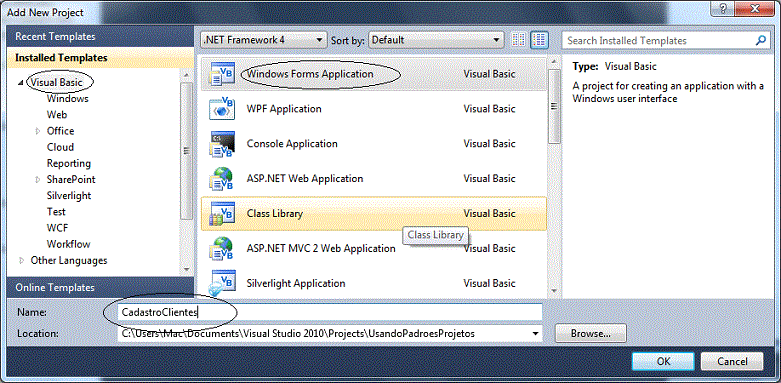Switch to medium icons list view

[539, 40]
